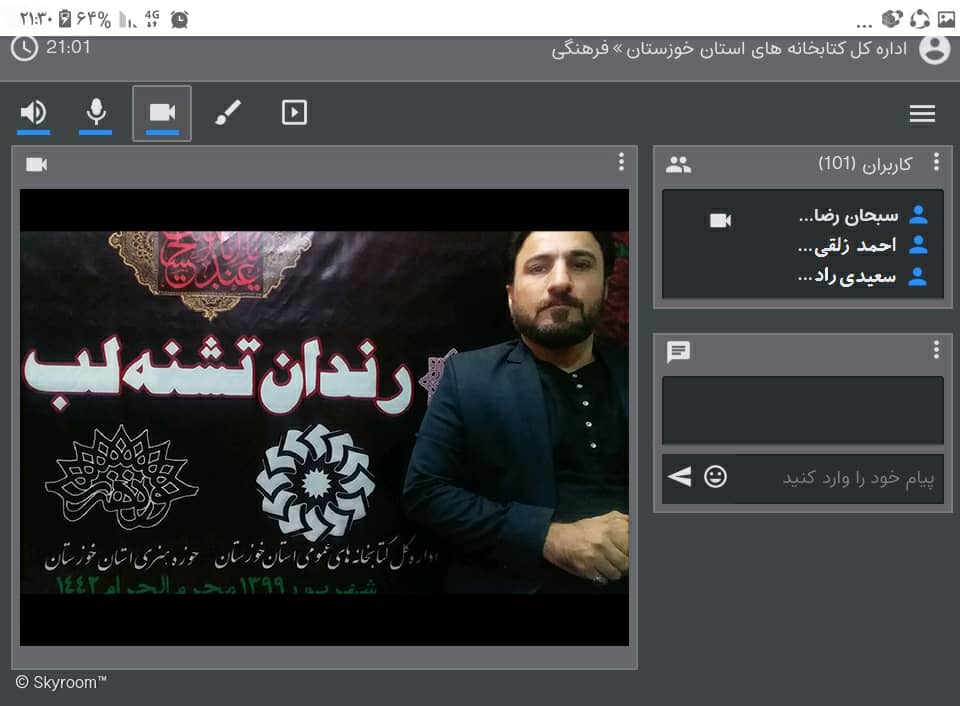960x706 pixels.
Task: Open the emoji picker in the chat
Action: (x=717, y=477)
